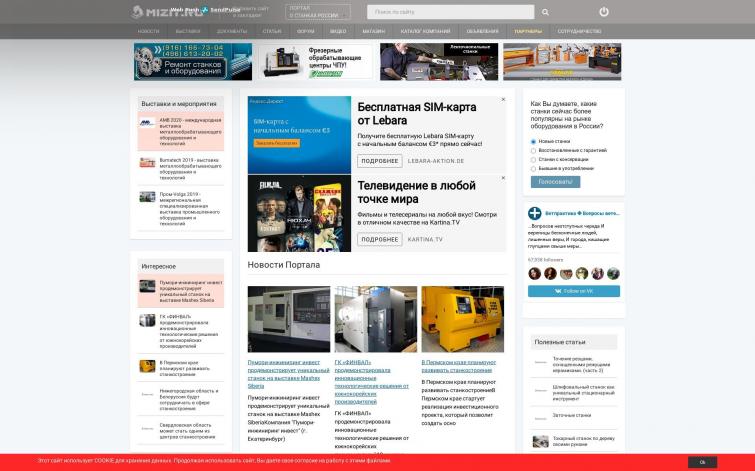This screenshot has width=755, height=471.
Task: Close the Lebara SIM card ad
Action: point(503,100)
